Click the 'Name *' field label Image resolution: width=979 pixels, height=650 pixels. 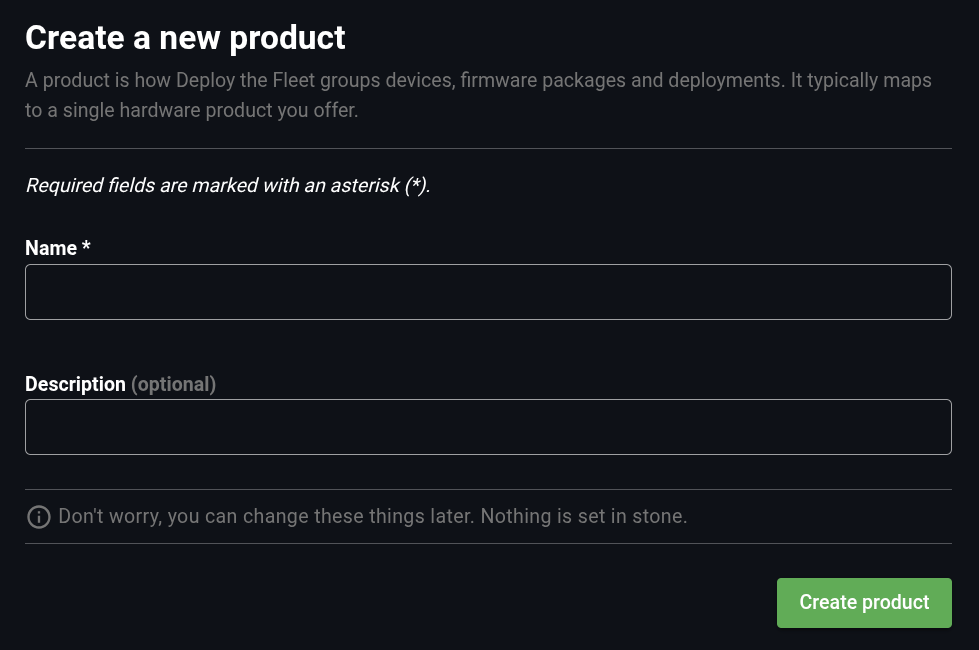[52, 248]
